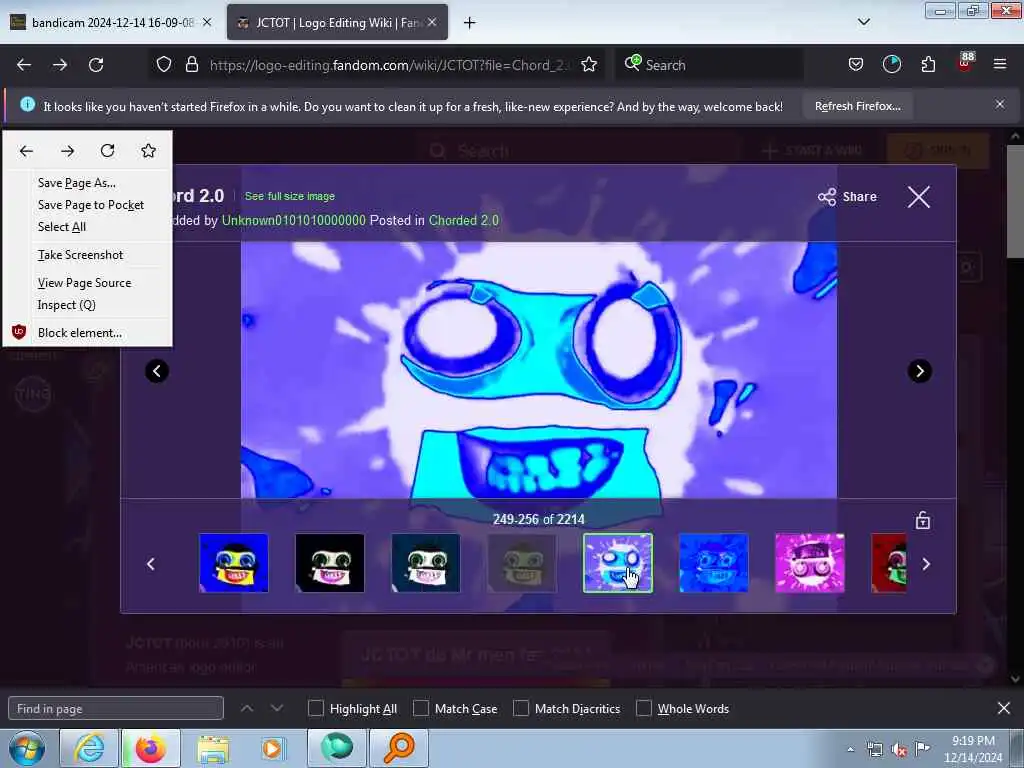This screenshot has height=768, width=1024.
Task: Open the Firefox Extensions puzzle icon
Action: click(x=928, y=64)
